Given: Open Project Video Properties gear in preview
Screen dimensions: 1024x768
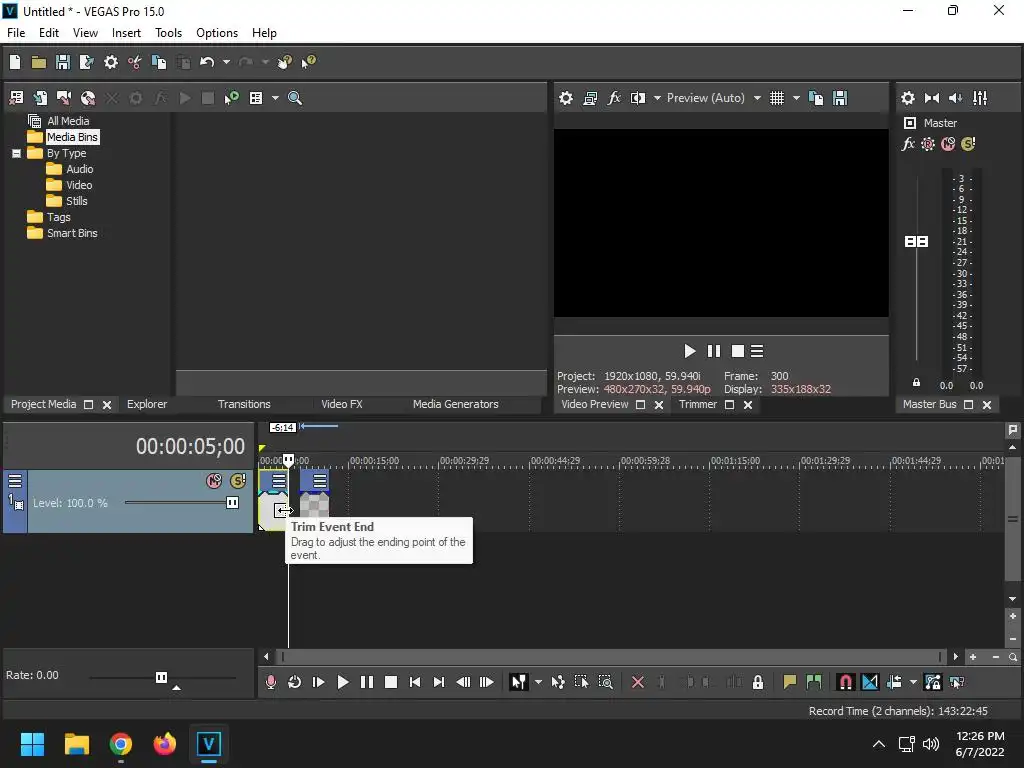Looking at the screenshot, I should 566,98.
